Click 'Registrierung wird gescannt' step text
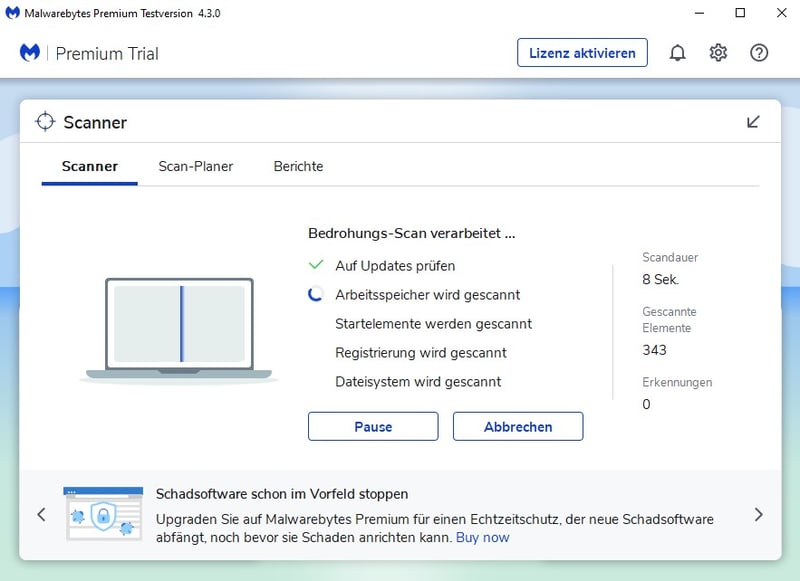The width and height of the screenshot is (800, 581). [x=421, y=353]
